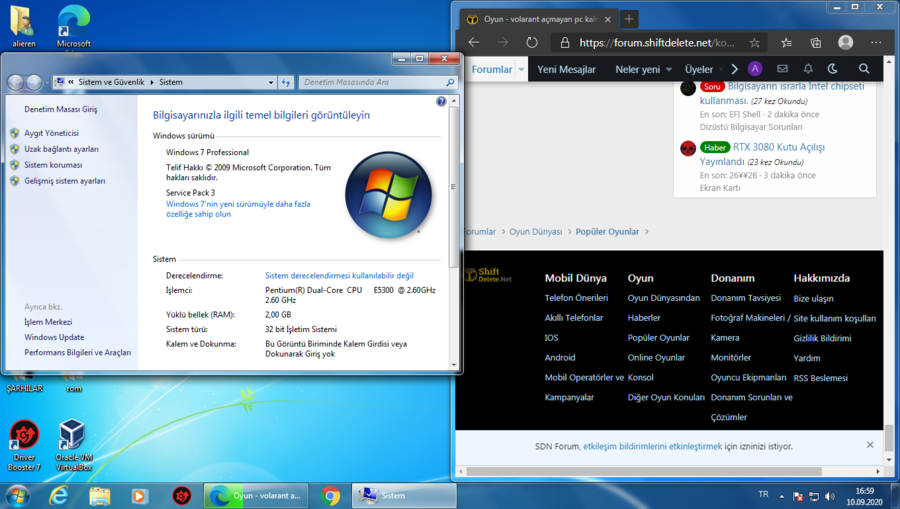Image resolution: width=900 pixels, height=509 pixels.
Task: Open Windows Explorer folder in taskbar
Action: click(x=99, y=496)
